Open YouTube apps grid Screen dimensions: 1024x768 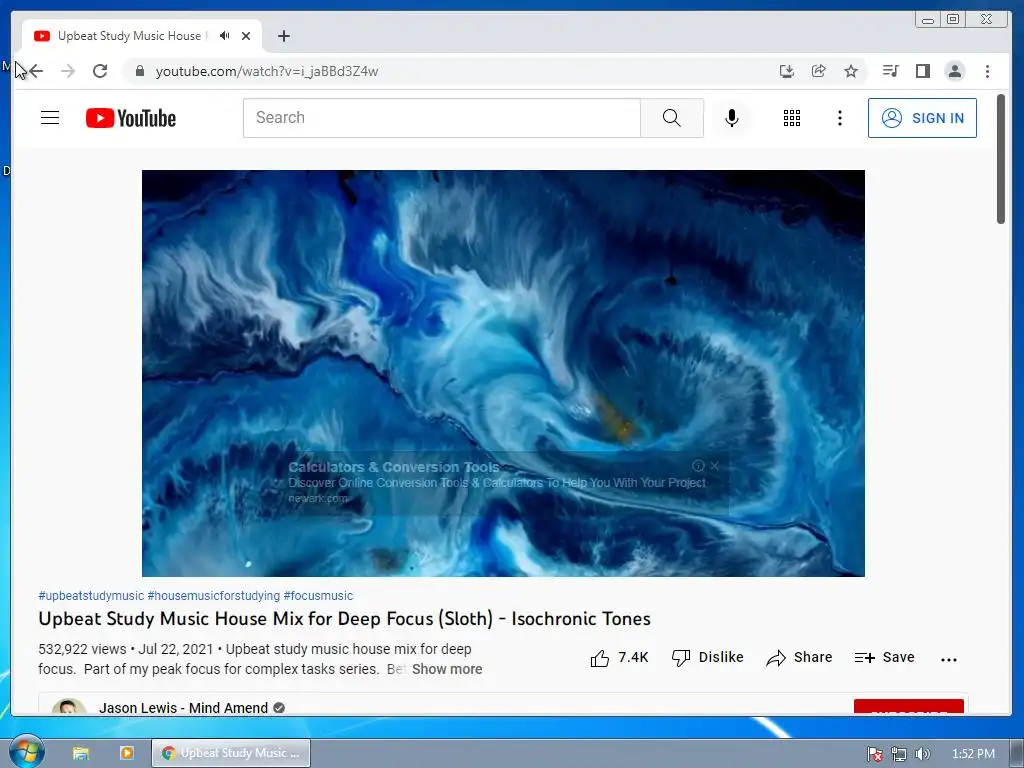click(x=792, y=118)
